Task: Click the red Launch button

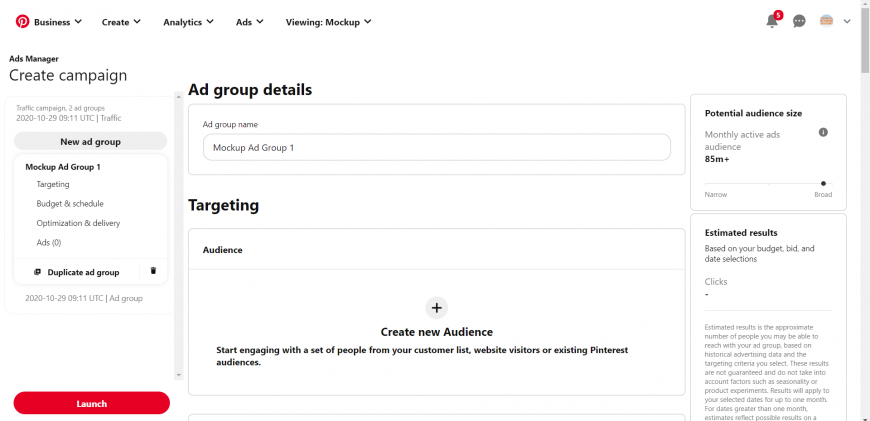Action: (x=92, y=403)
